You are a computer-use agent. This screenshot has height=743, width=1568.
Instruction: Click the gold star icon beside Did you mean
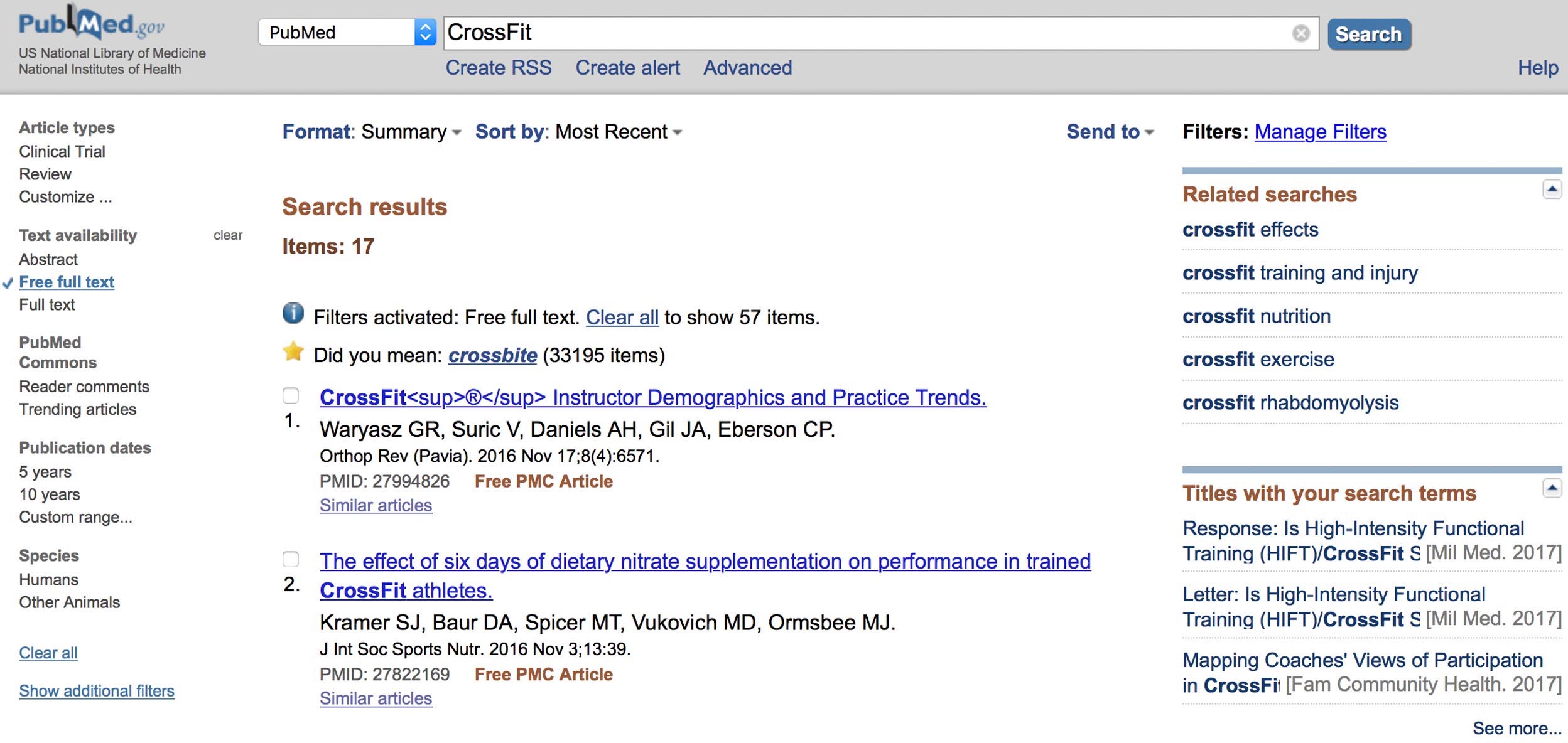[x=293, y=351]
